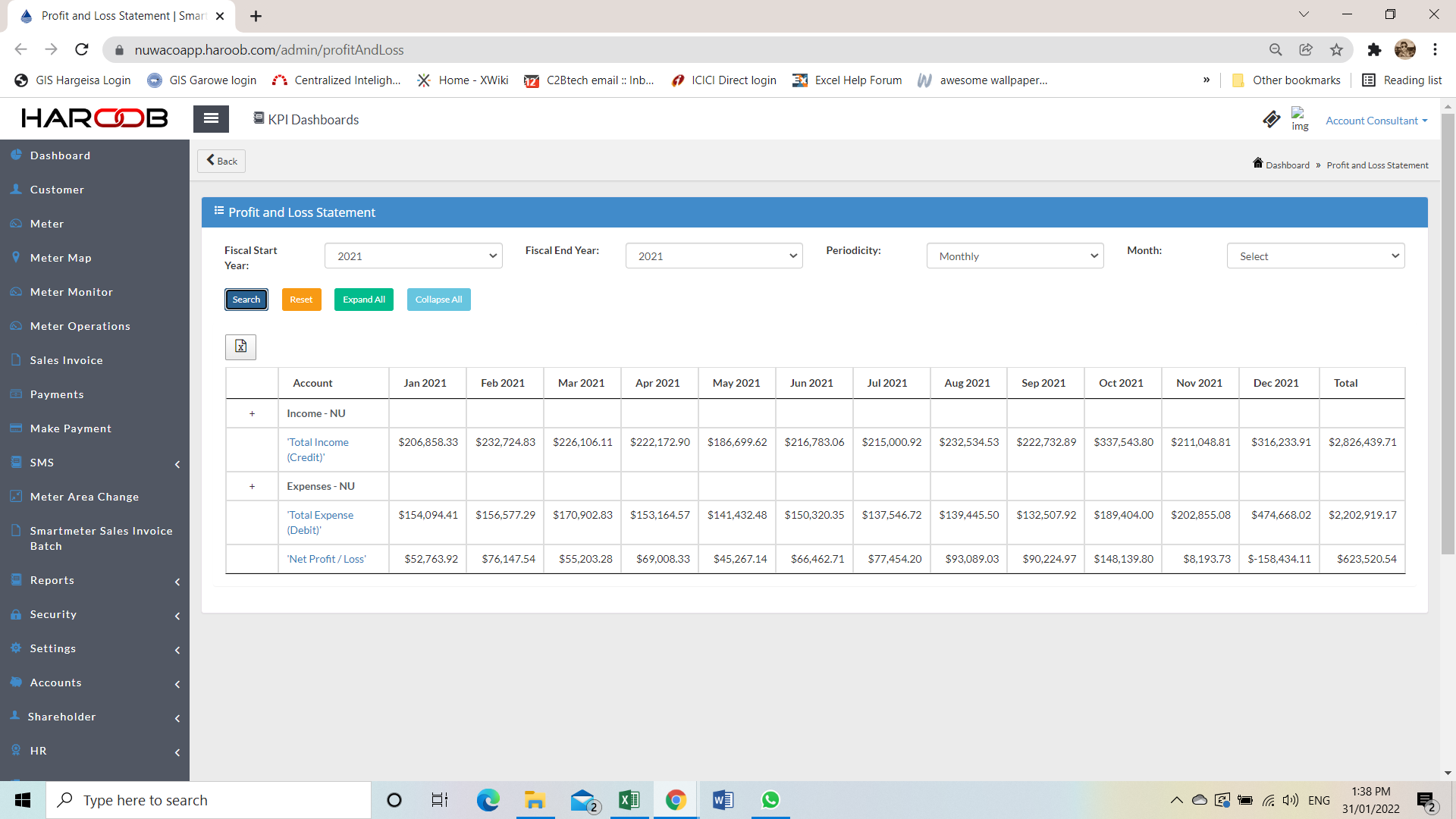Open the Reading list
Screen dimensions: 1456x819
[1402, 80]
